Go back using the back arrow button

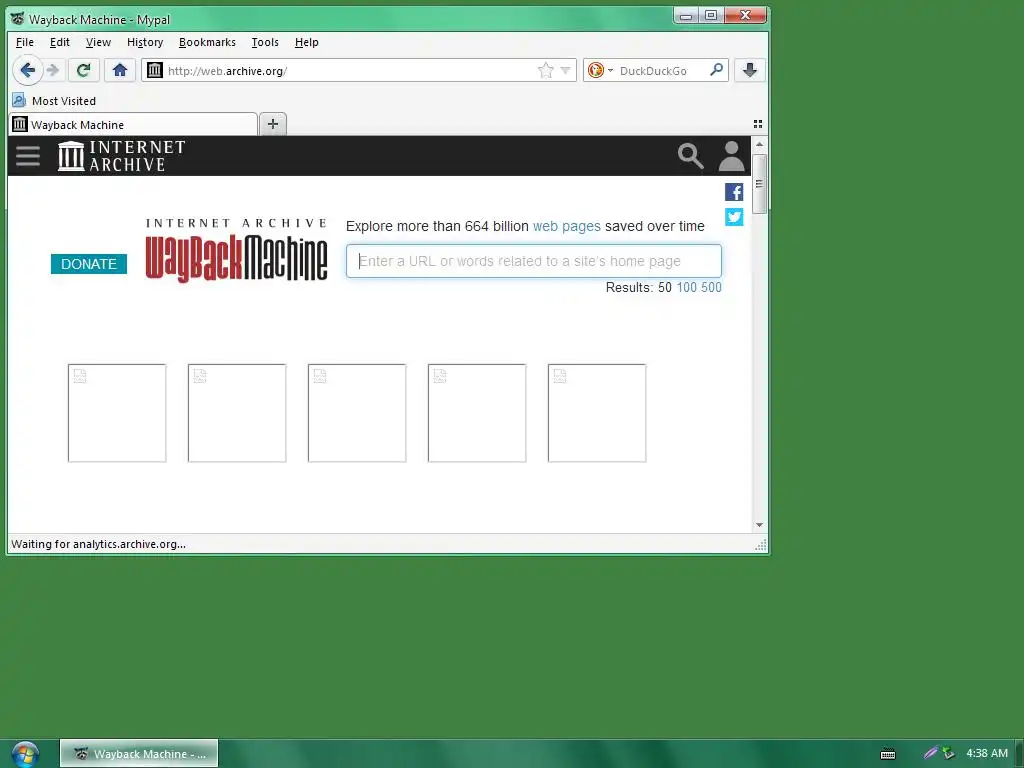click(27, 70)
